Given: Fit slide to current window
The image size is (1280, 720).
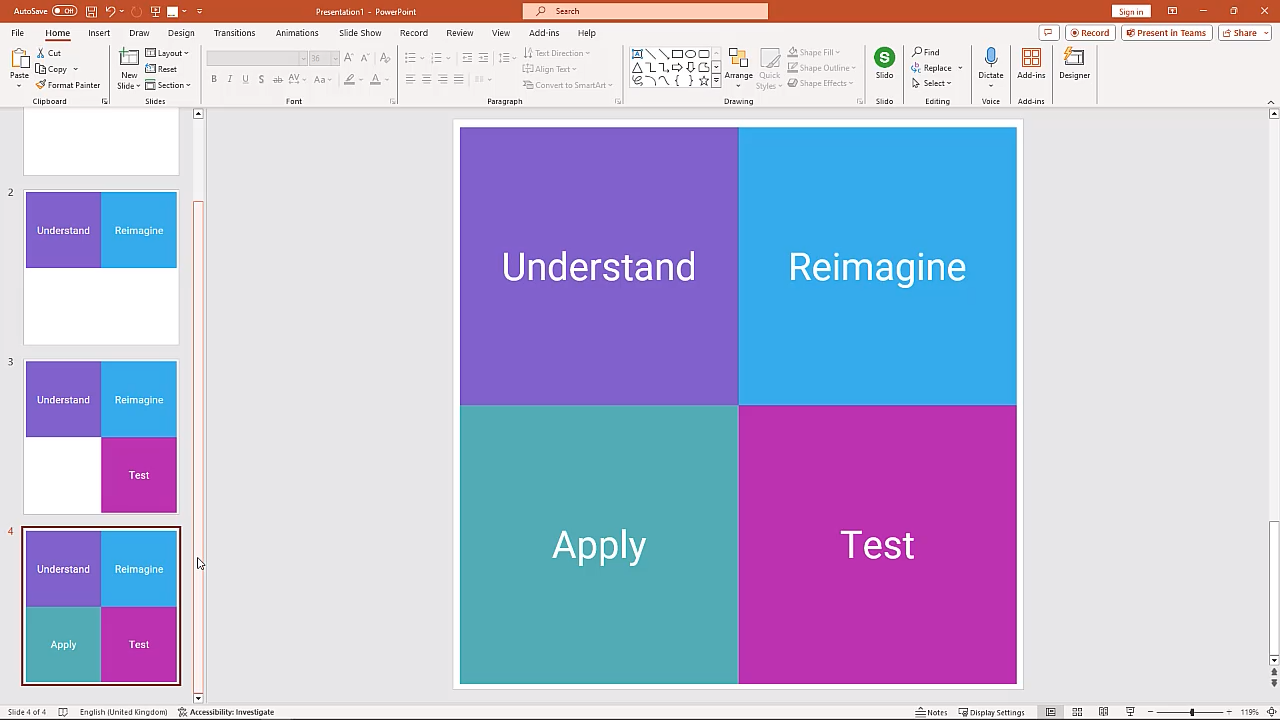Looking at the screenshot, I should coord(1271,712).
